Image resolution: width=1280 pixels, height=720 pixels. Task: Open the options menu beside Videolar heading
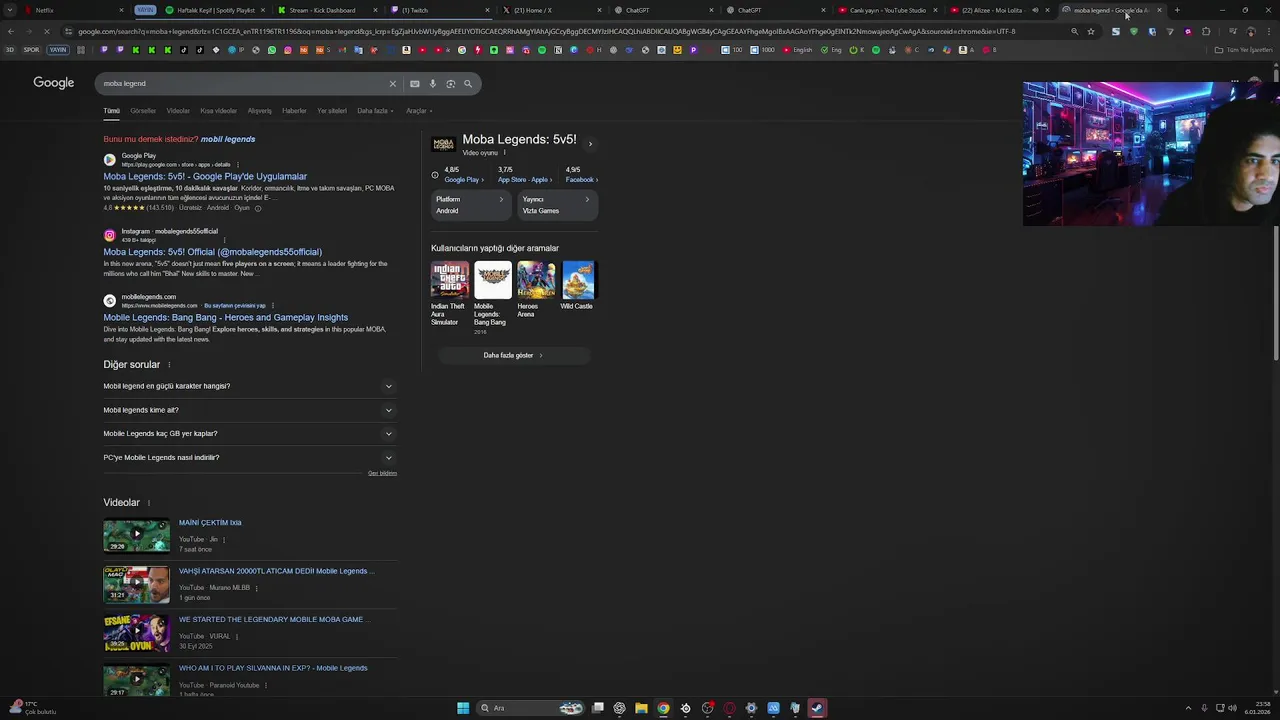[149, 503]
